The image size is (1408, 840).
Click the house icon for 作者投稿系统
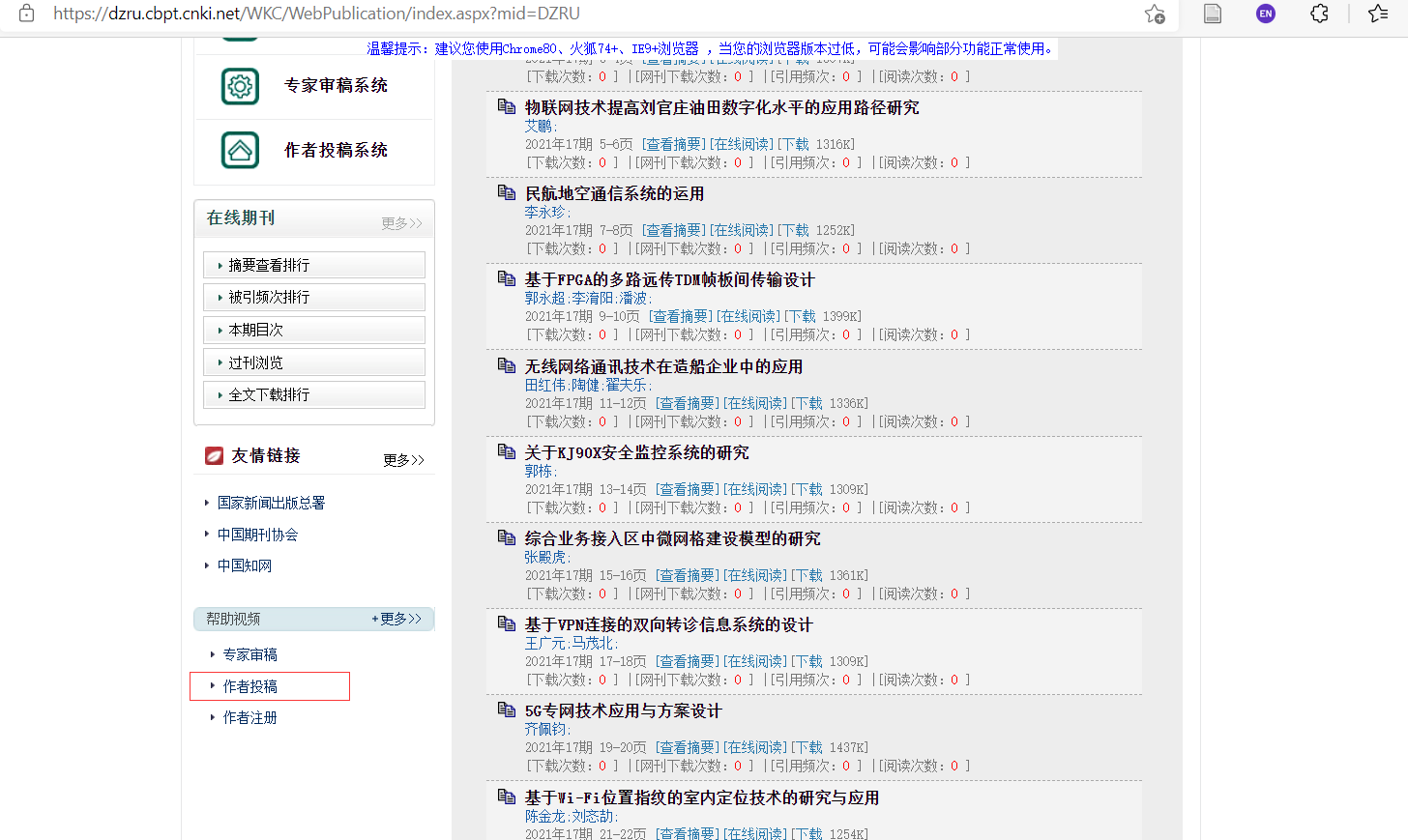[239, 152]
